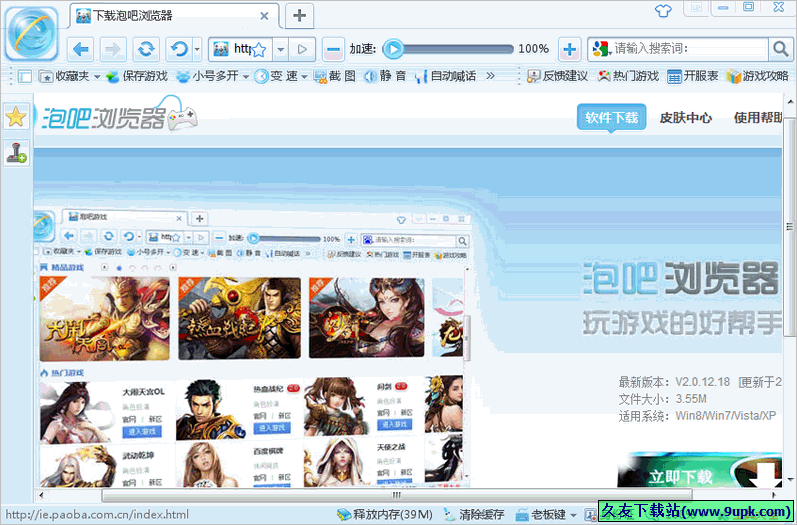
Task: Click the horizontal scrollbar left arrow
Action: click(41, 495)
